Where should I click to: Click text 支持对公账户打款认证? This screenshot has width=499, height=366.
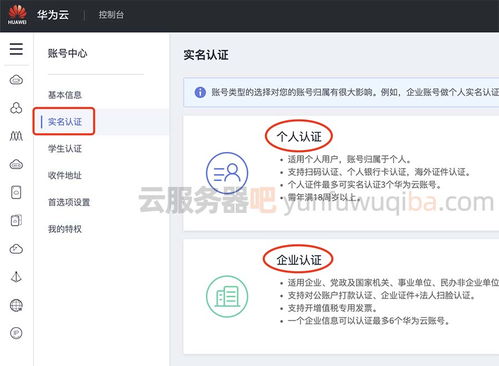pyautogui.click(x=382, y=295)
